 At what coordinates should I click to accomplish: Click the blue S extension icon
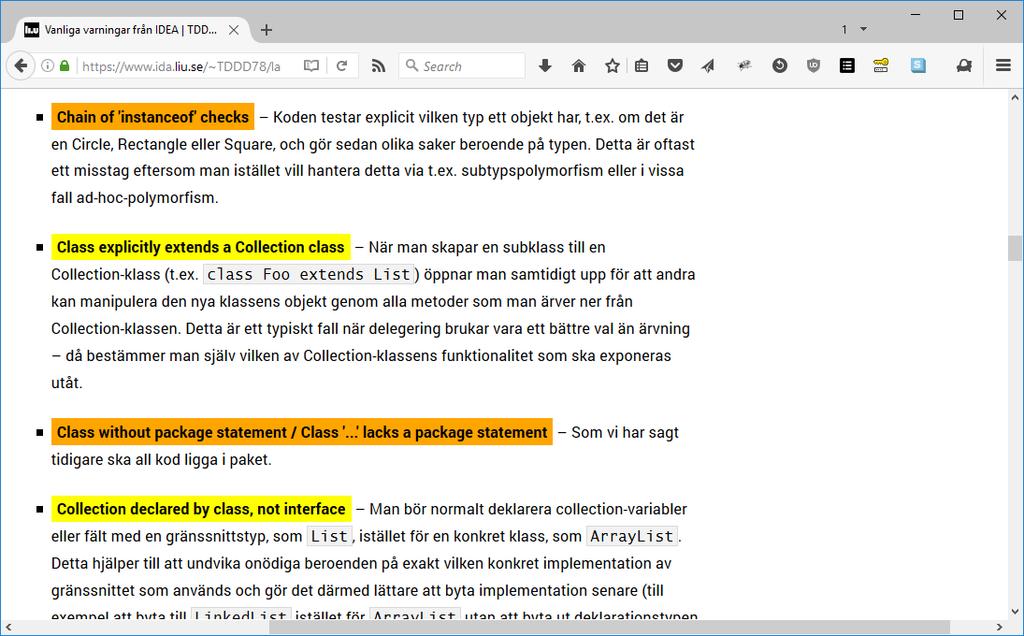pos(918,65)
